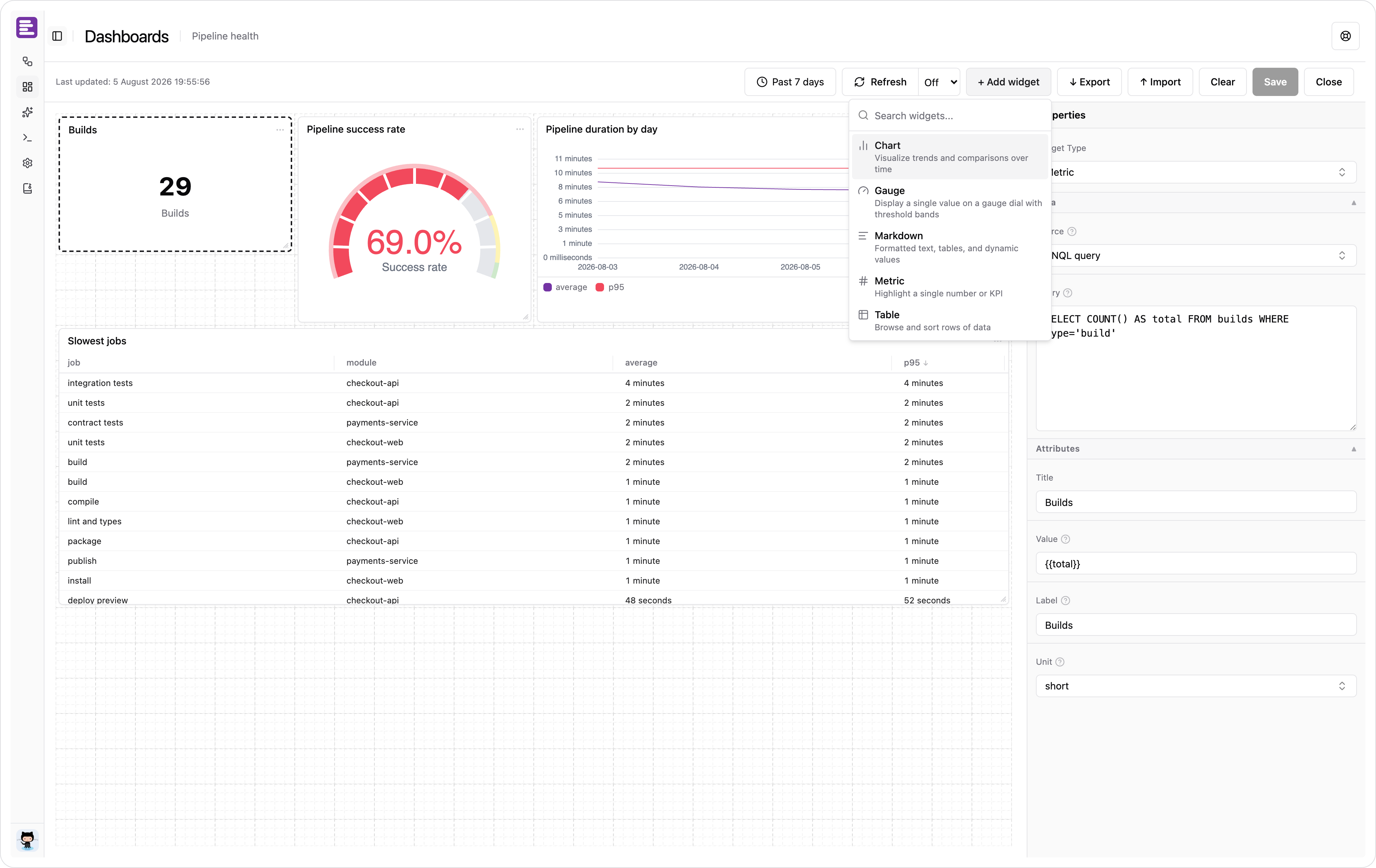Click the Unit help question mark icon
This screenshot has width=1376, height=868.
coord(1060,662)
